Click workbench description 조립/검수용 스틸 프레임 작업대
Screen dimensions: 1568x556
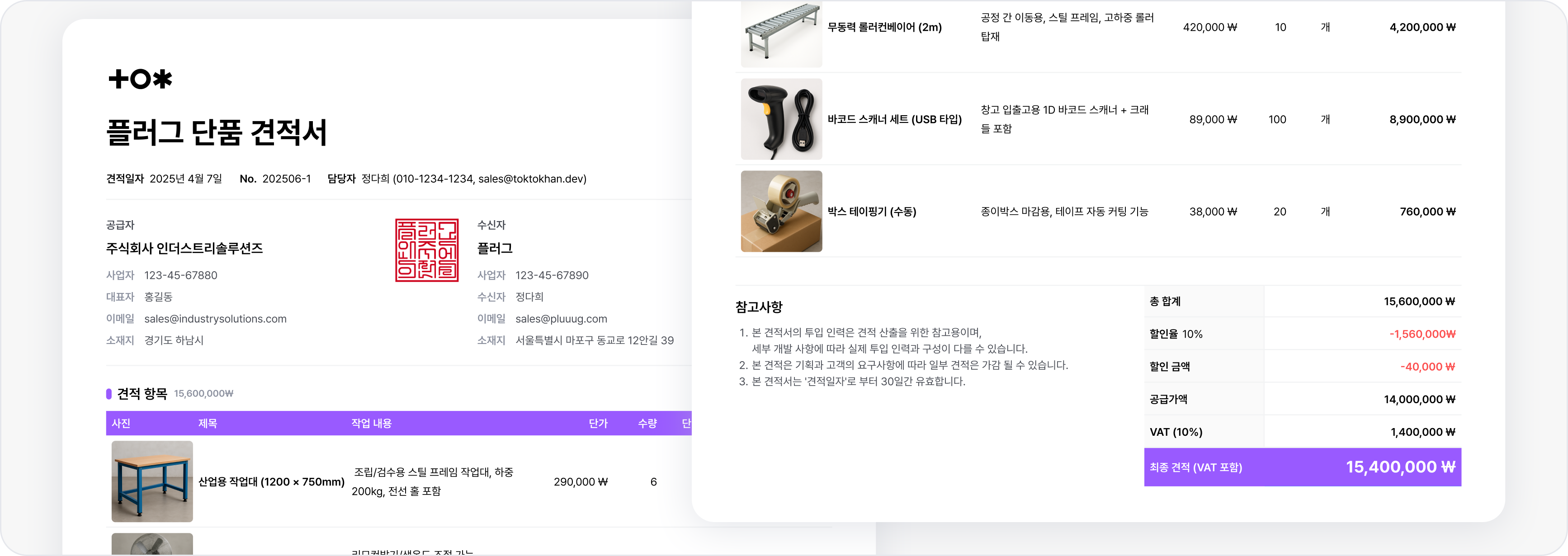[433, 482]
